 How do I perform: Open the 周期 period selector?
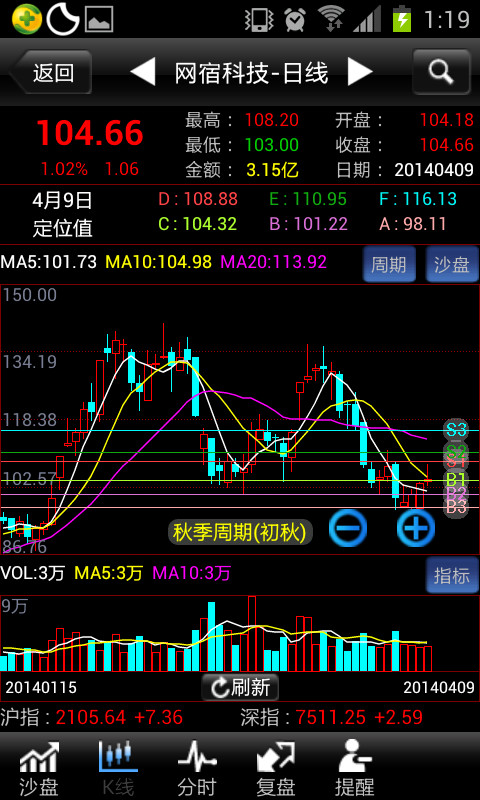click(x=389, y=264)
